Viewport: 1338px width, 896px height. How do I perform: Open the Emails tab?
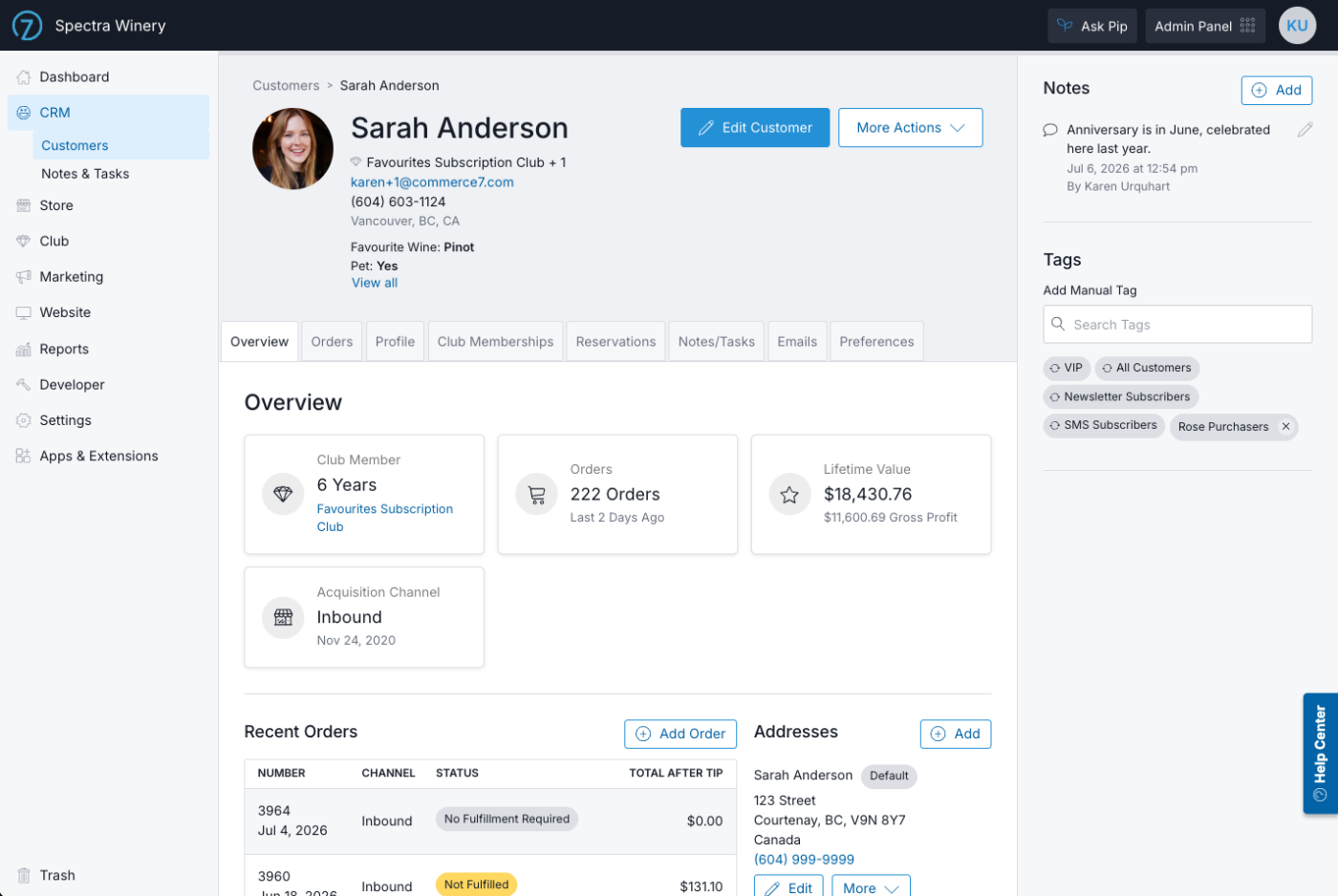797,342
